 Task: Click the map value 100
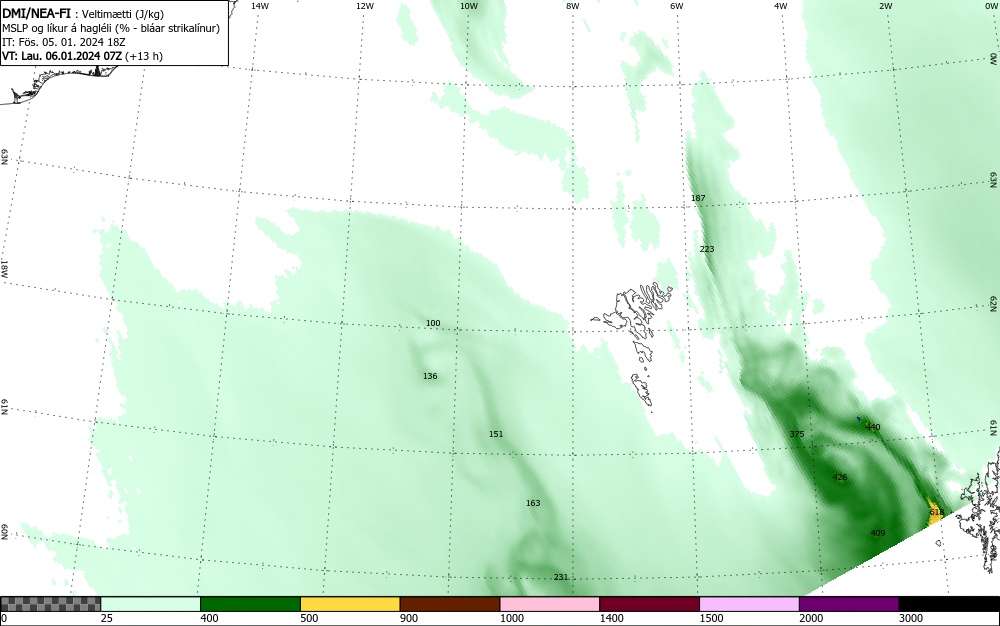(433, 323)
